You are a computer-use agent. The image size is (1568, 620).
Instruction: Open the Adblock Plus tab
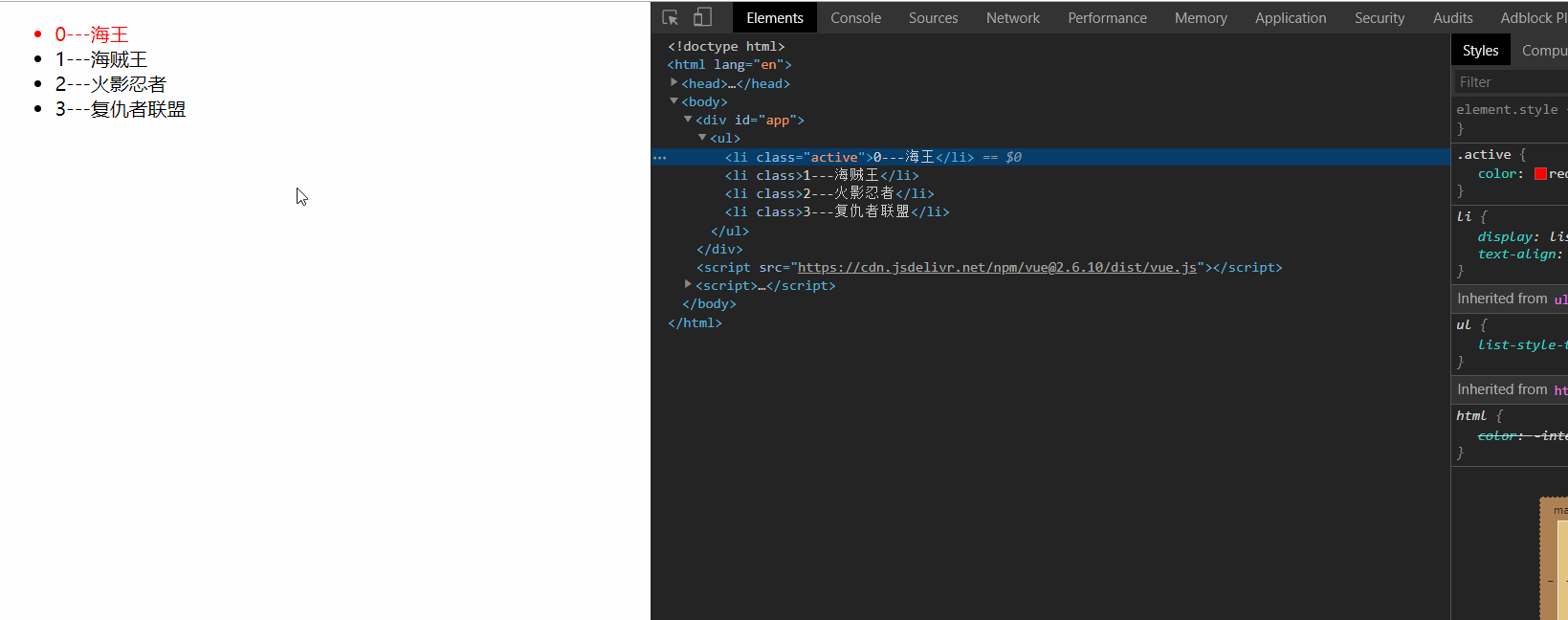(1533, 17)
